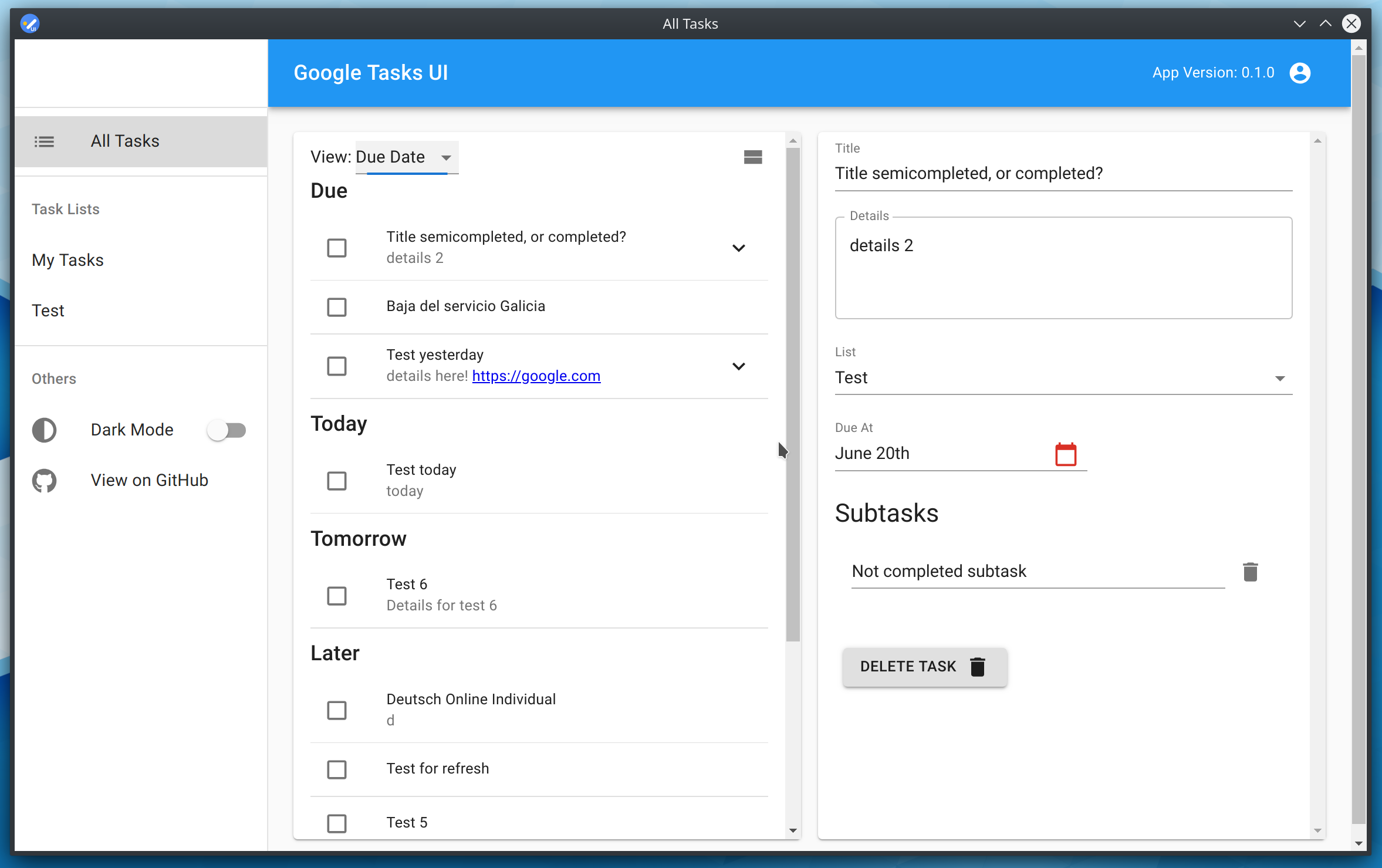Viewport: 1382px width, 868px height.
Task: Open the https://google.com link
Action: point(536,376)
